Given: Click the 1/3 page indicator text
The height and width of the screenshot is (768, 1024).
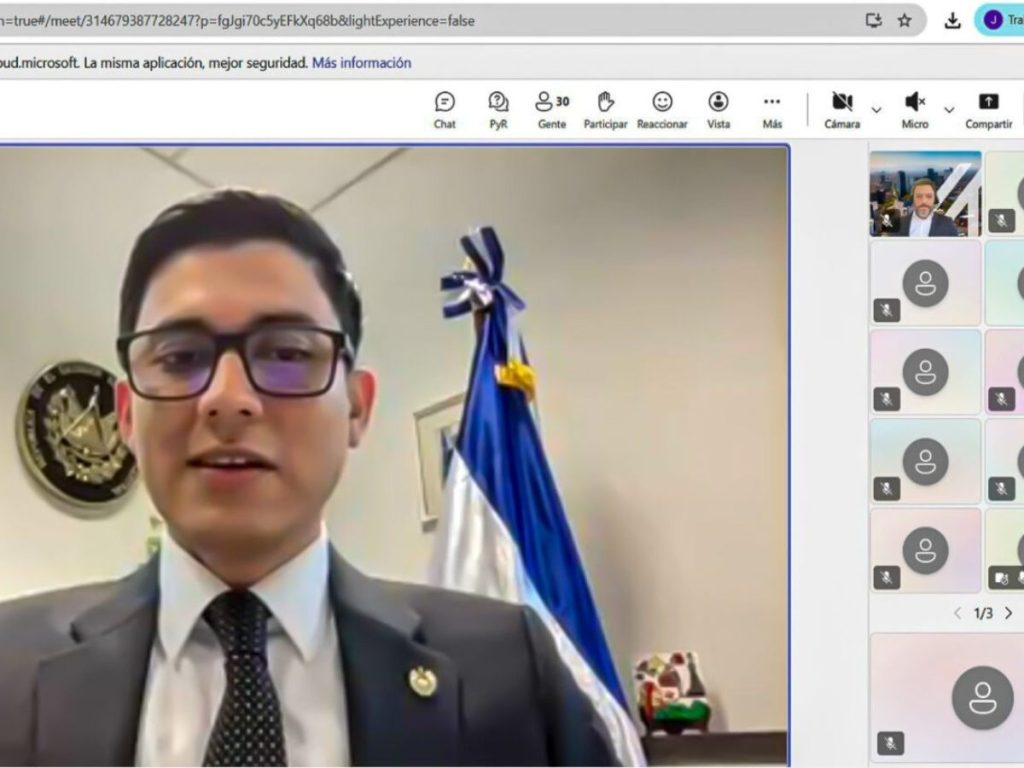Looking at the screenshot, I should click(x=984, y=613).
